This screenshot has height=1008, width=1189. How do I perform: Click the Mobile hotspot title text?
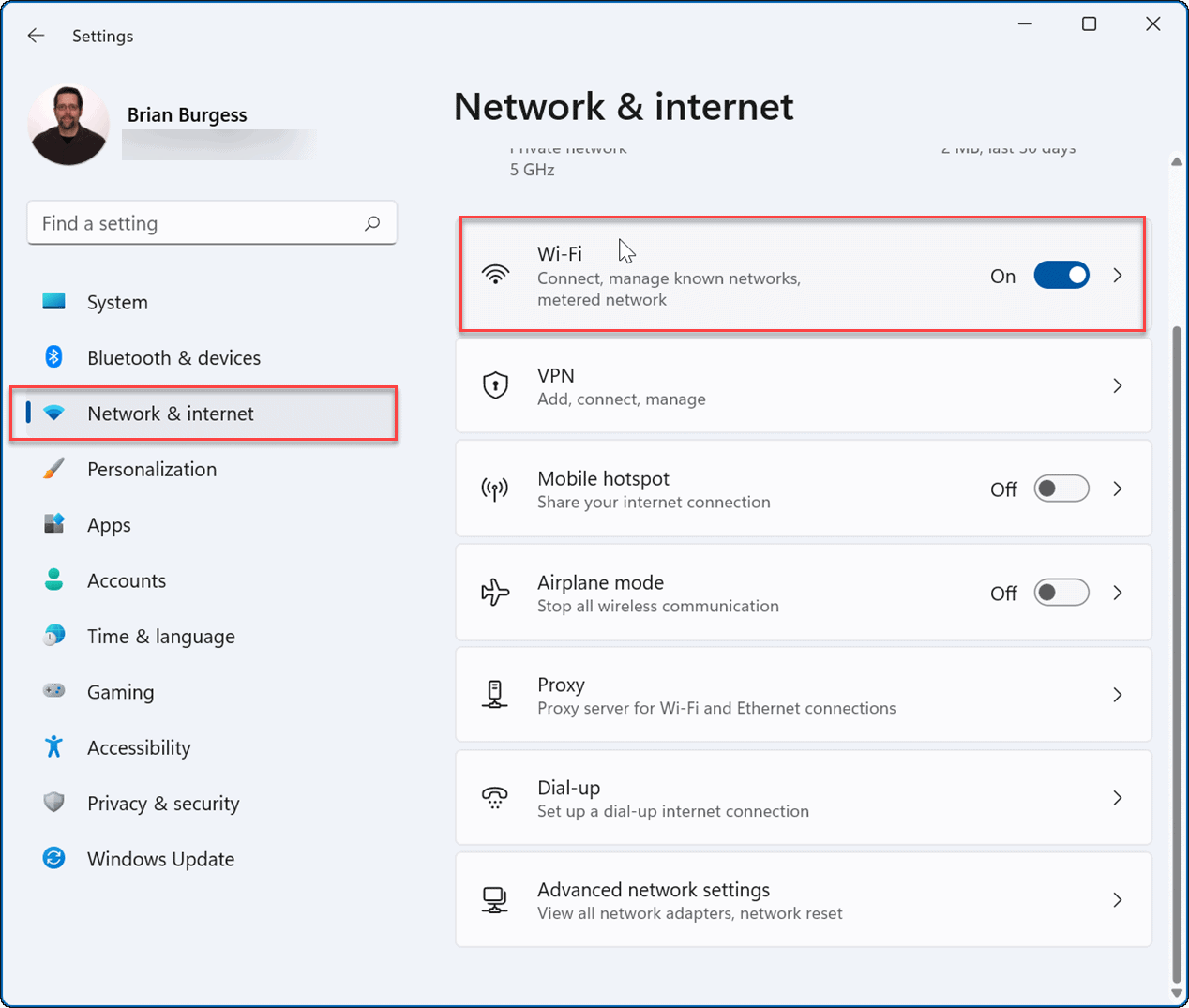604,478
